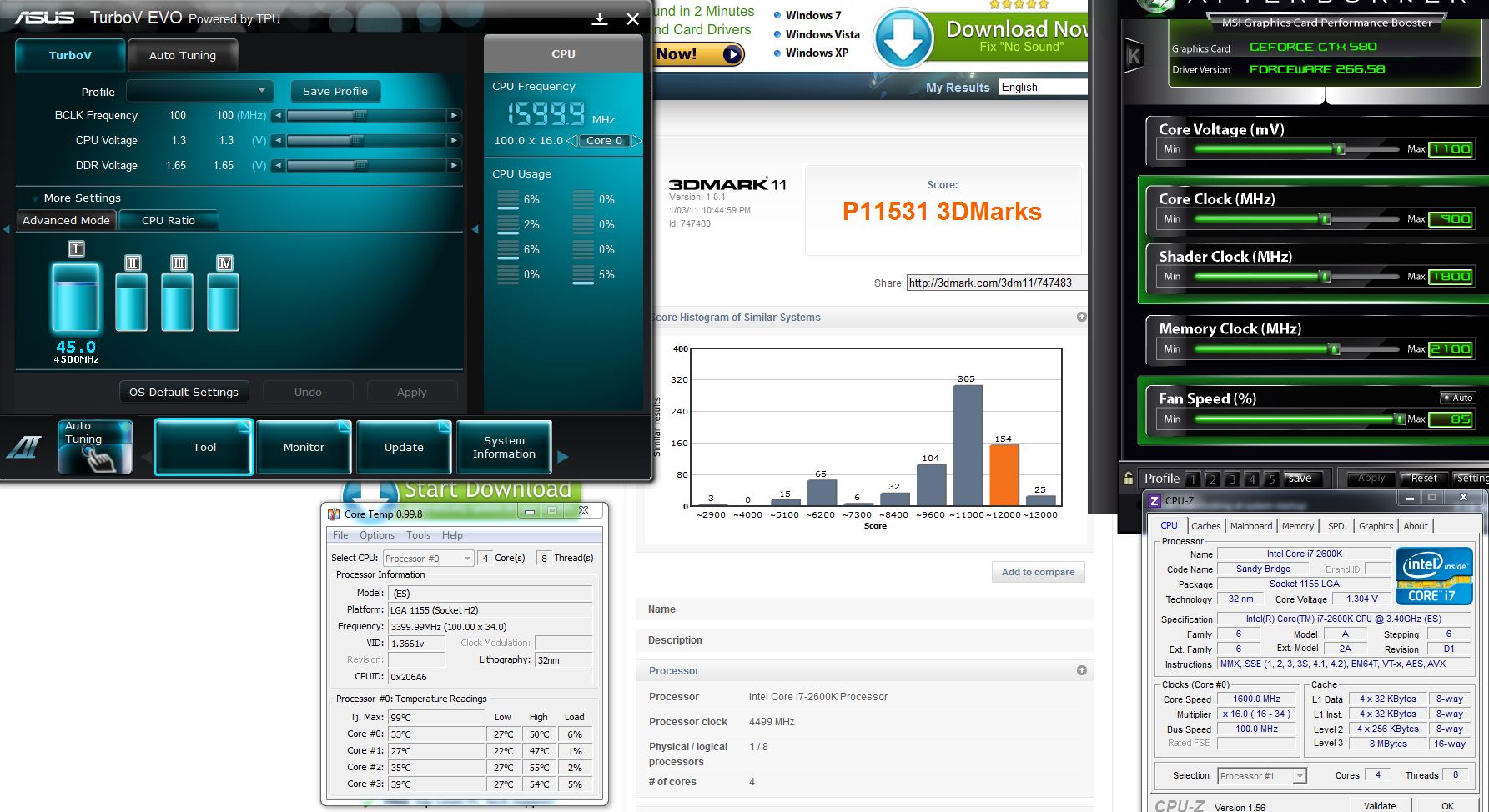Select Afterburner profile slot 2
Image resolution: width=1489 pixels, height=812 pixels.
(x=1212, y=479)
